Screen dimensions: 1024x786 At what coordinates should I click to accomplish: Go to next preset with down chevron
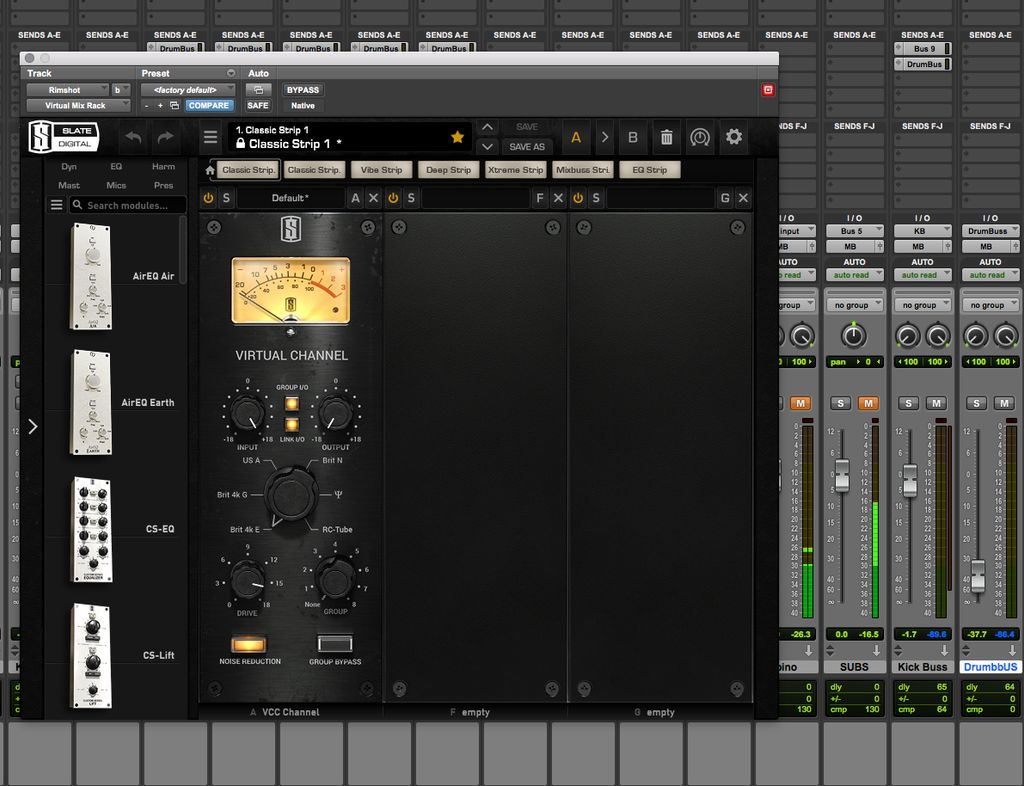[487, 146]
